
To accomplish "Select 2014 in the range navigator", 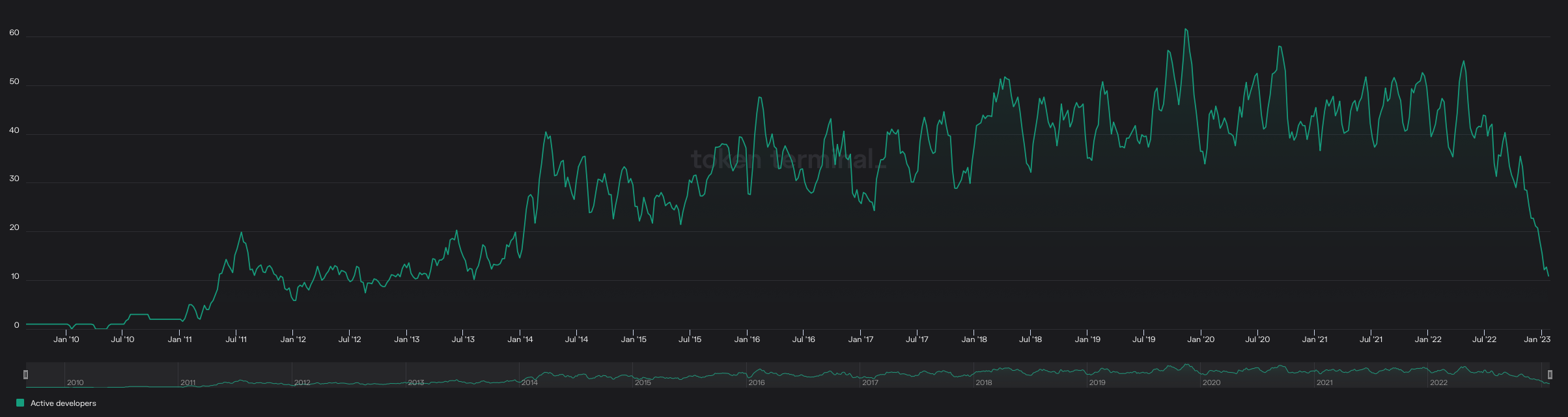I will (x=529, y=382).
